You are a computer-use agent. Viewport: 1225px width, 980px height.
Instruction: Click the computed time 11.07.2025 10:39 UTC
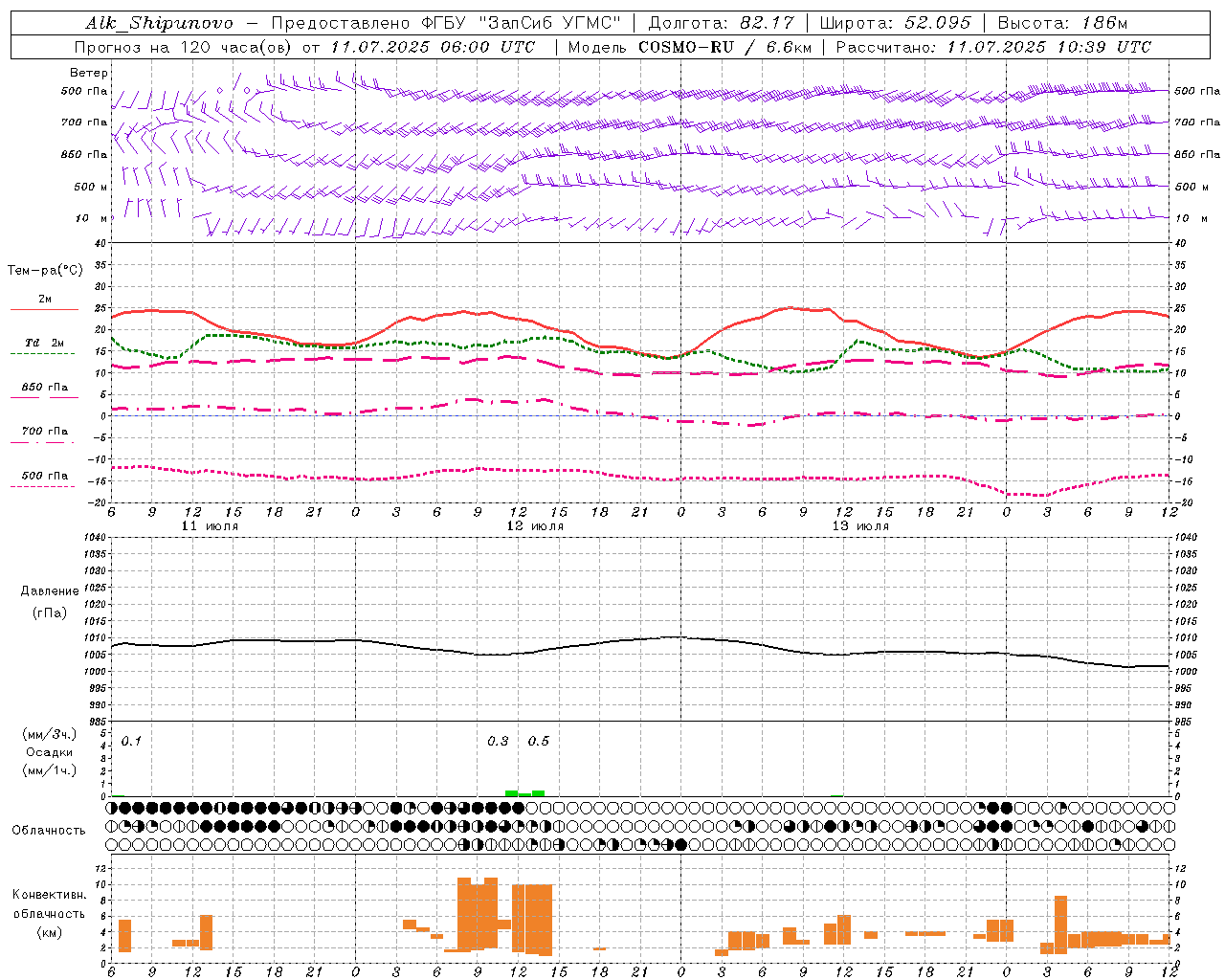[x=1049, y=47]
